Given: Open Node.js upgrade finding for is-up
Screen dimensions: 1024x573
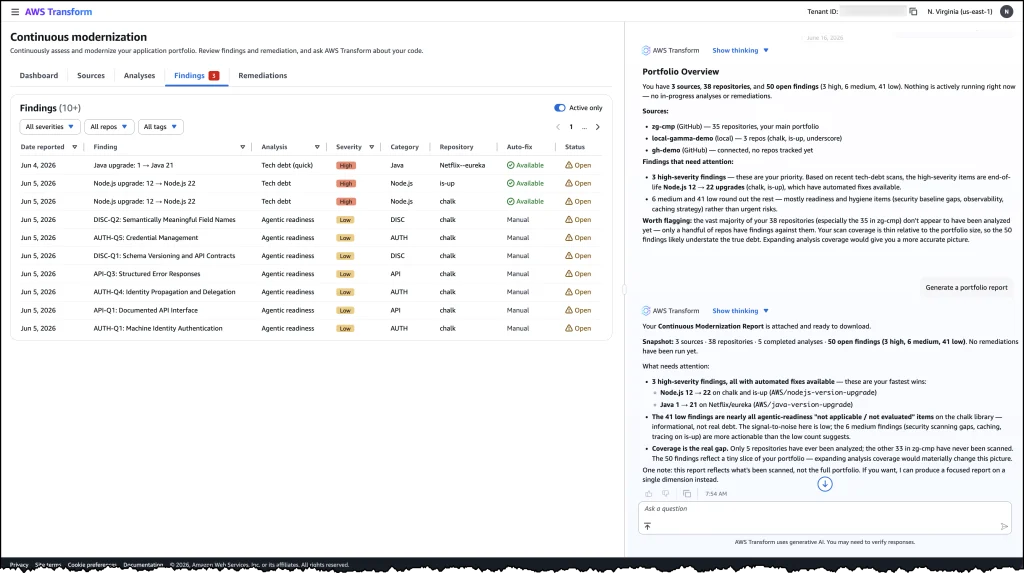Looking at the screenshot, I should pos(144,184).
